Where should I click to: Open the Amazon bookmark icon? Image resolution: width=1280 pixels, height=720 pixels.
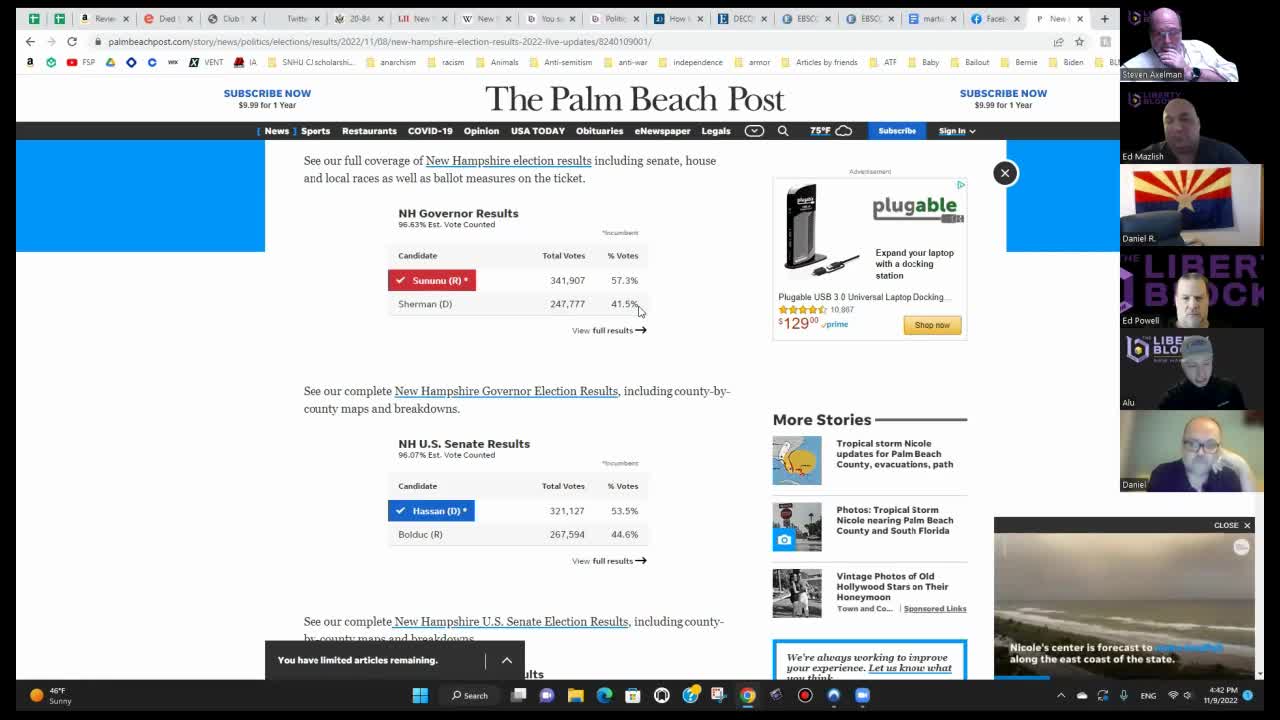pos(30,62)
